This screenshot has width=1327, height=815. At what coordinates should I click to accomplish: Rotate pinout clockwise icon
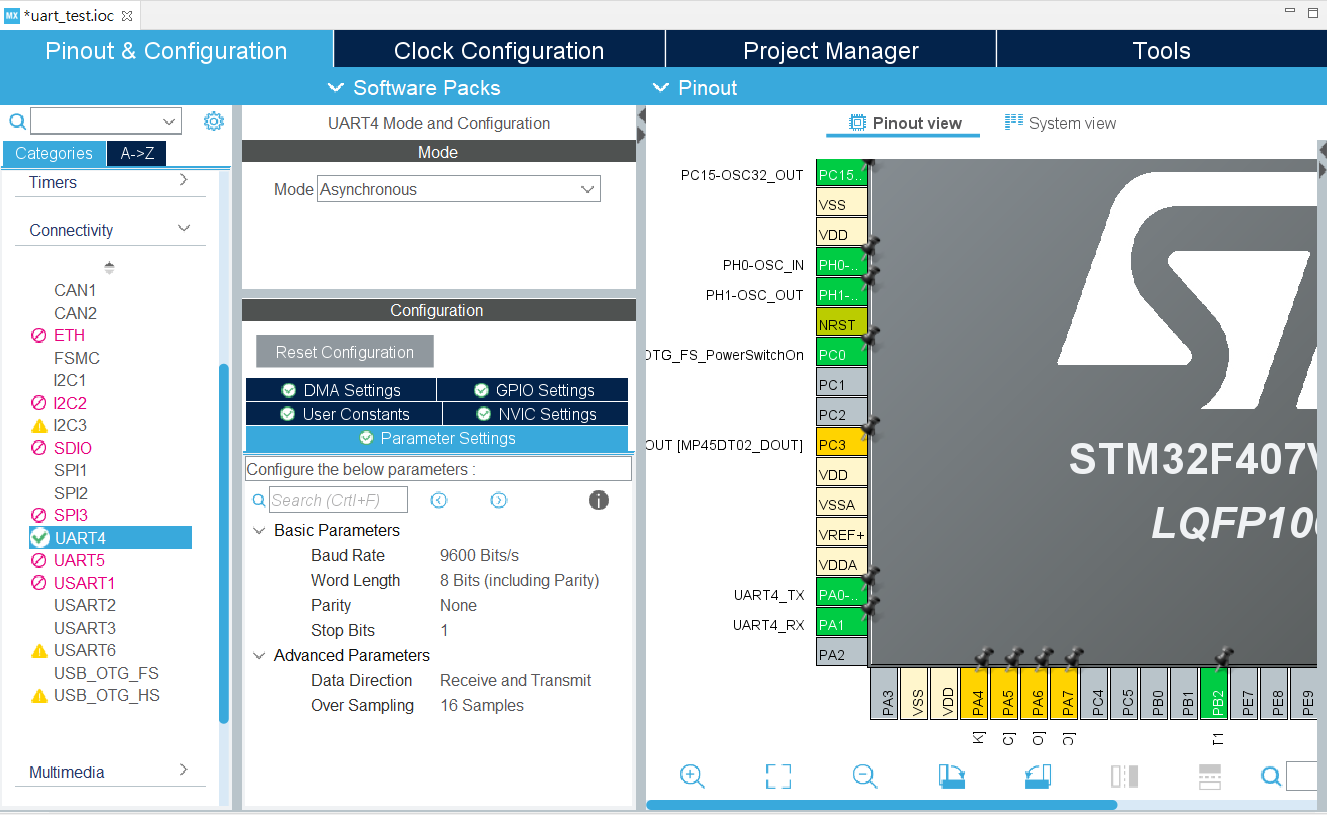pos(952,776)
